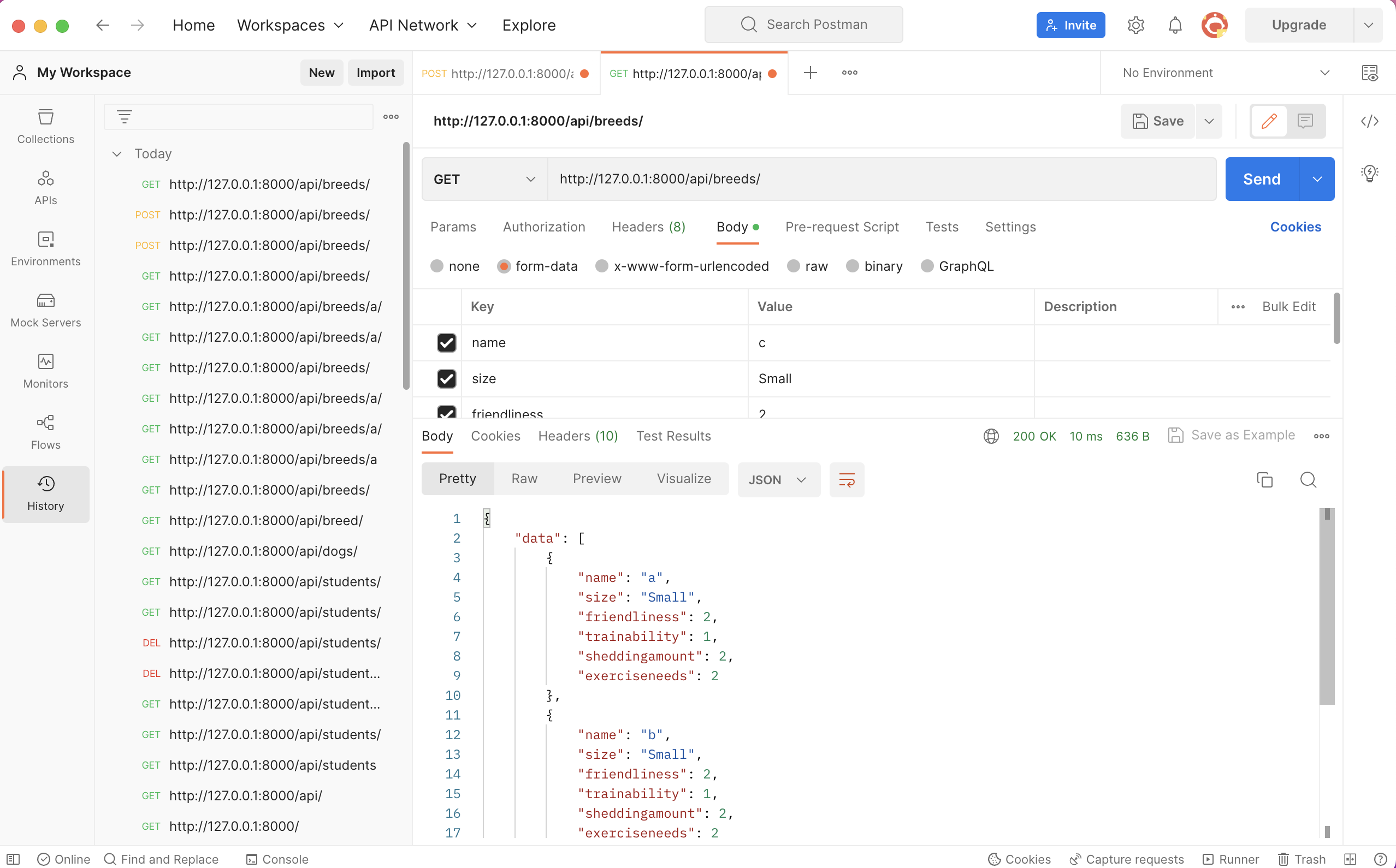This screenshot has height=868, width=1396.
Task: Select the raw radio button
Action: (x=795, y=266)
